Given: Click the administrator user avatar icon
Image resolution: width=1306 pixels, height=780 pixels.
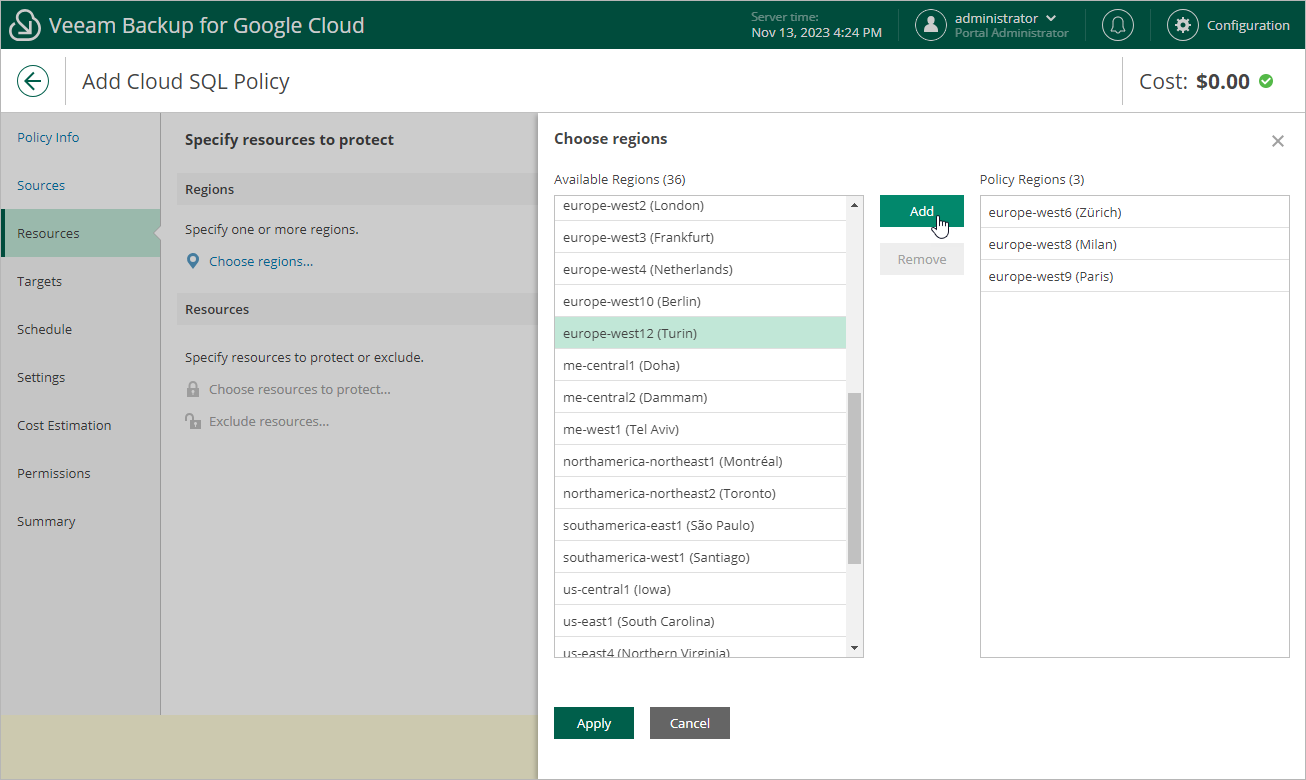Looking at the screenshot, I should pyautogui.click(x=931, y=26).
